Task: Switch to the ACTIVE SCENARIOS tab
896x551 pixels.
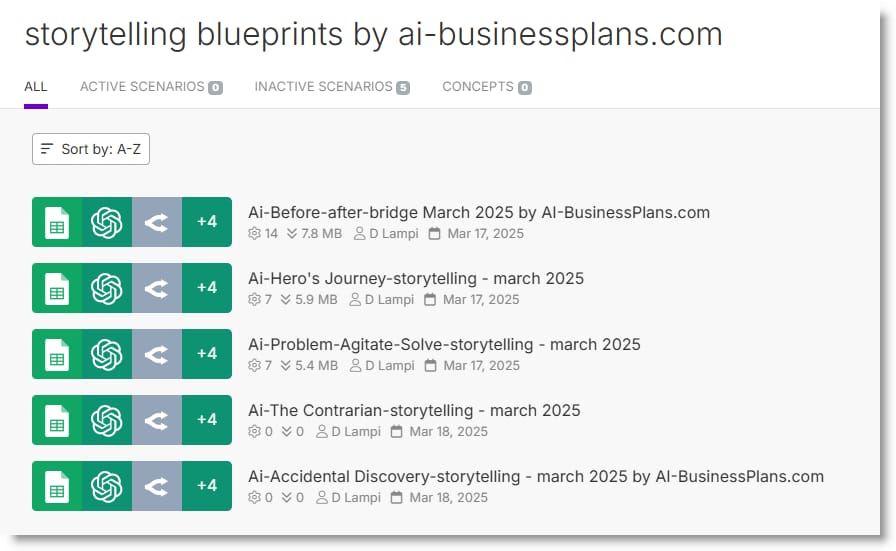Action: 151,87
